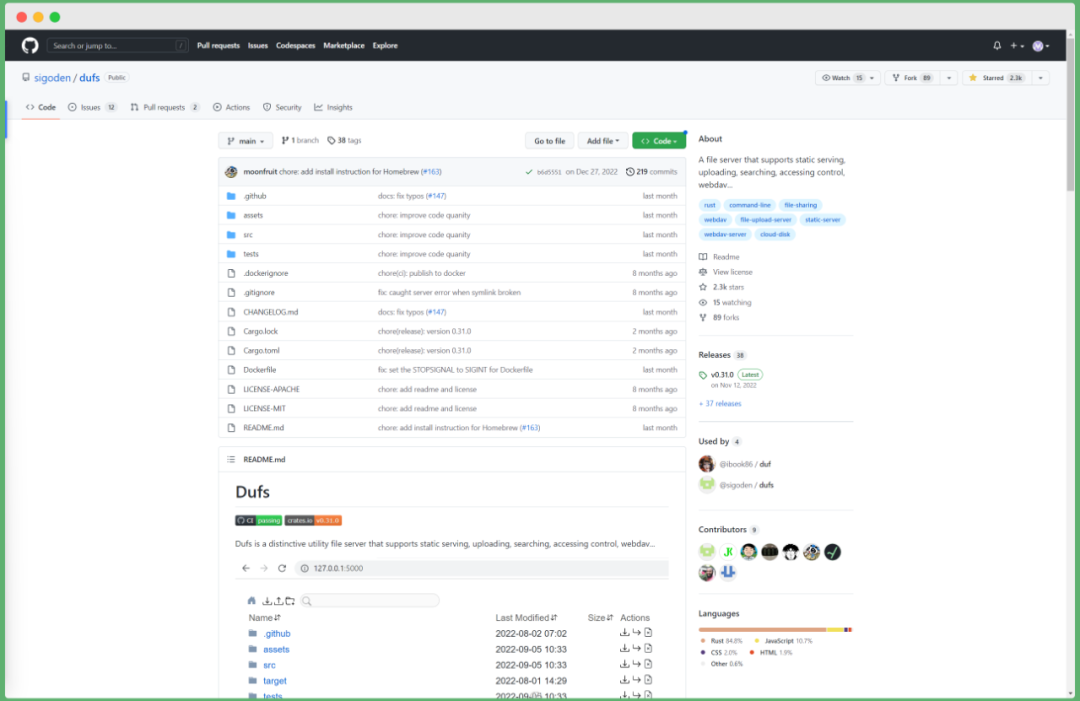1080x701 pixels.
Task: Click the file icon beside Cargo.lock
Action: (231, 331)
